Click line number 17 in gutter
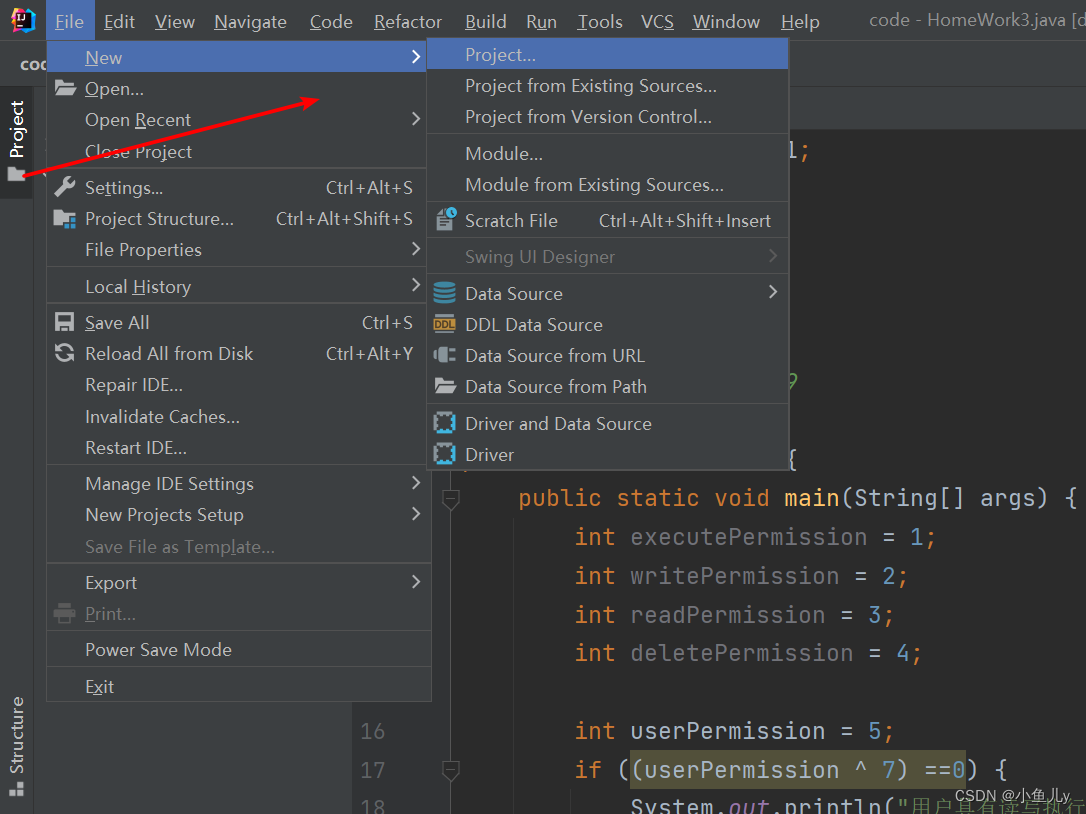This screenshot has width=1086, height=814. click(373, 770)
